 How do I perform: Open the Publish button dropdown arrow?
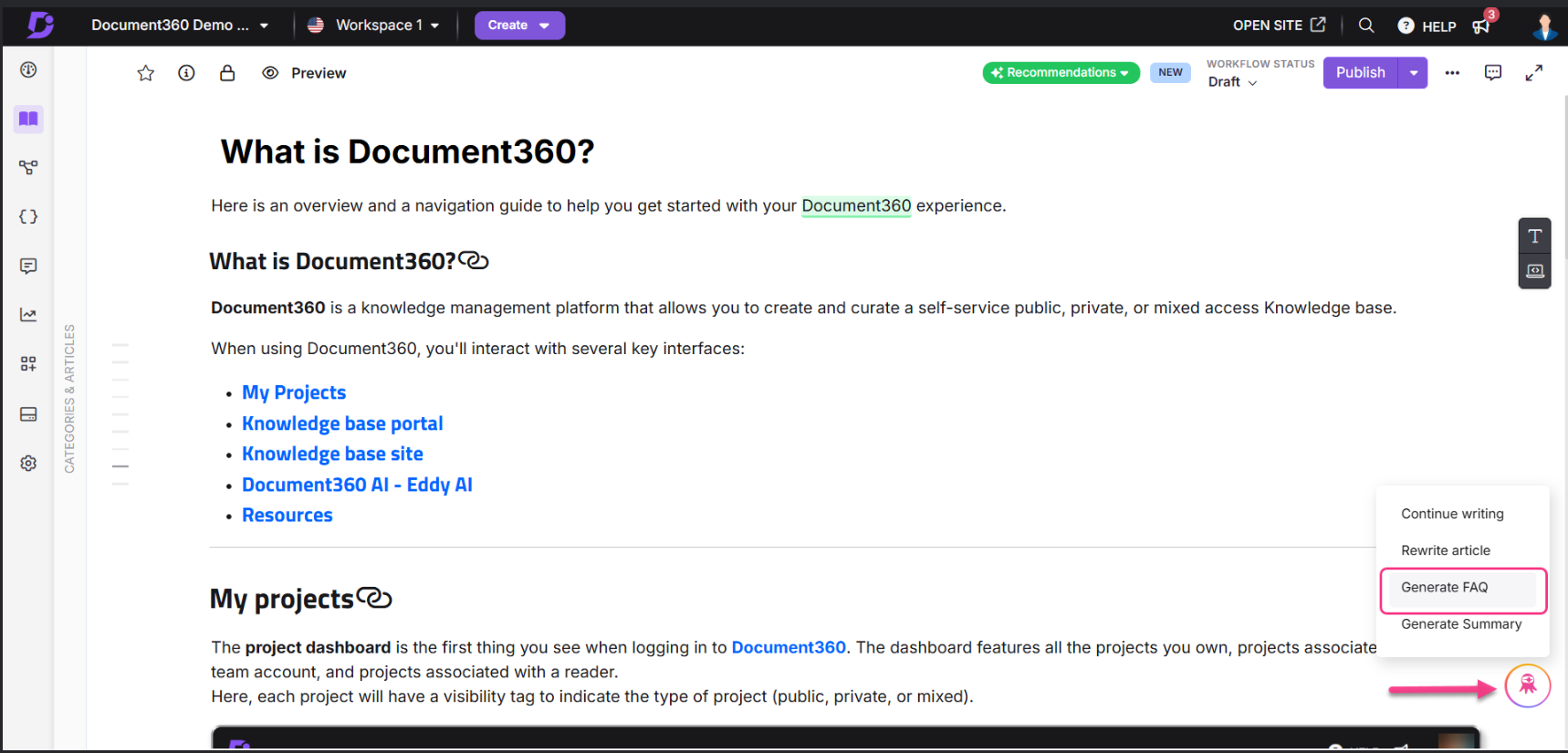tap(1413, 73)
